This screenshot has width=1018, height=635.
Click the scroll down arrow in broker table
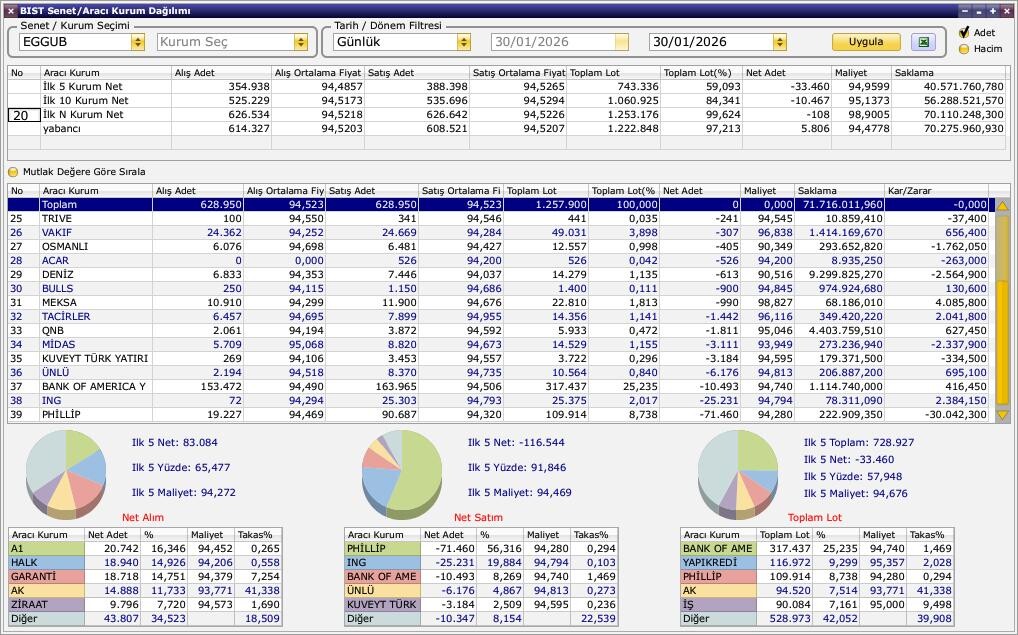click(1002, 415)
